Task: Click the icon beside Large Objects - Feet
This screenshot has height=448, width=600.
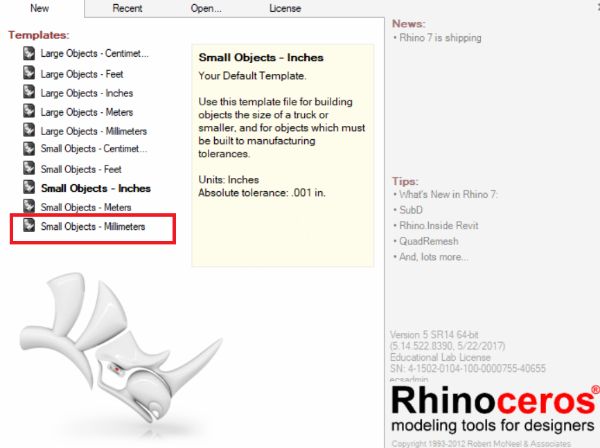Action: click(x=29, y=73)
